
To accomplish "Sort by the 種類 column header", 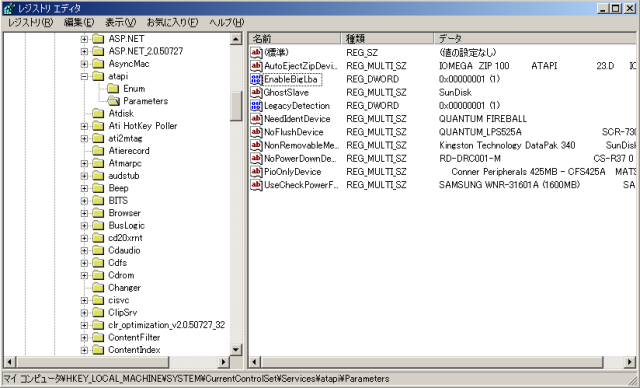I will click(x=387, y=39).
